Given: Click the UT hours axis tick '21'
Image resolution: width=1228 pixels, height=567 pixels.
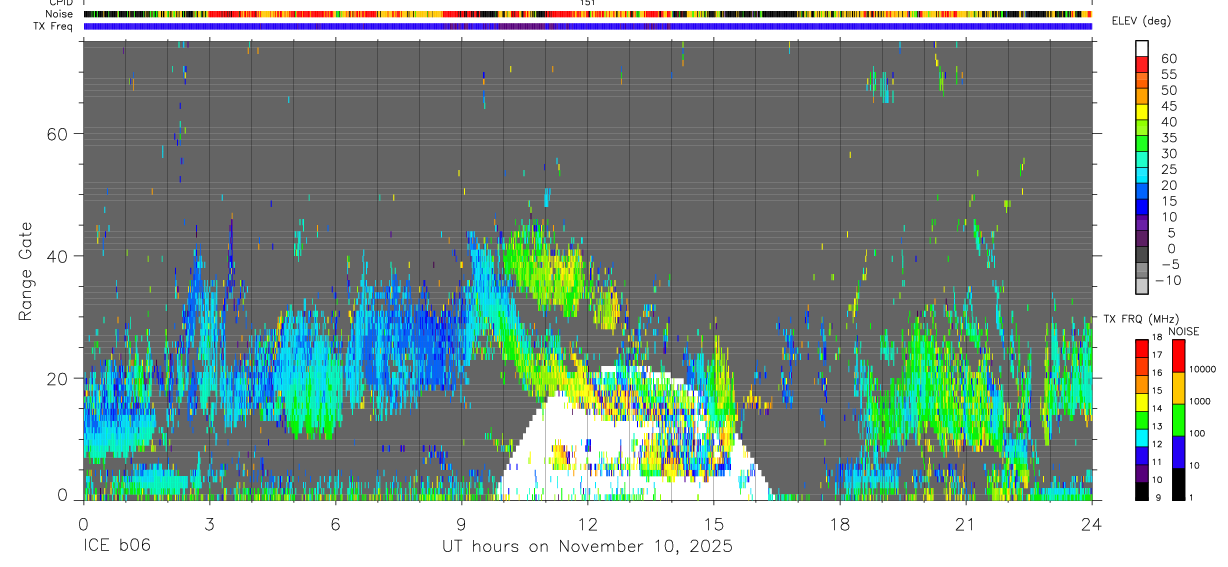Looking at the screenshot, I should [966, 524].
